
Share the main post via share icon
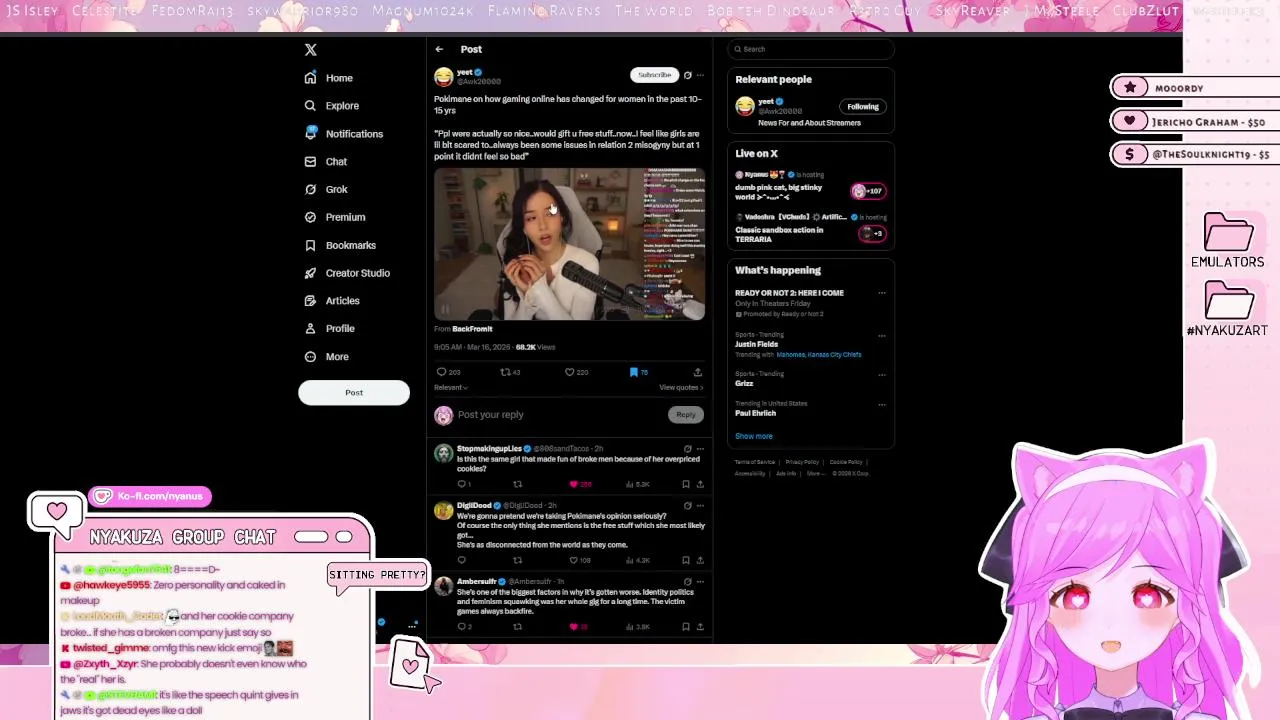(x=698, y=372)
